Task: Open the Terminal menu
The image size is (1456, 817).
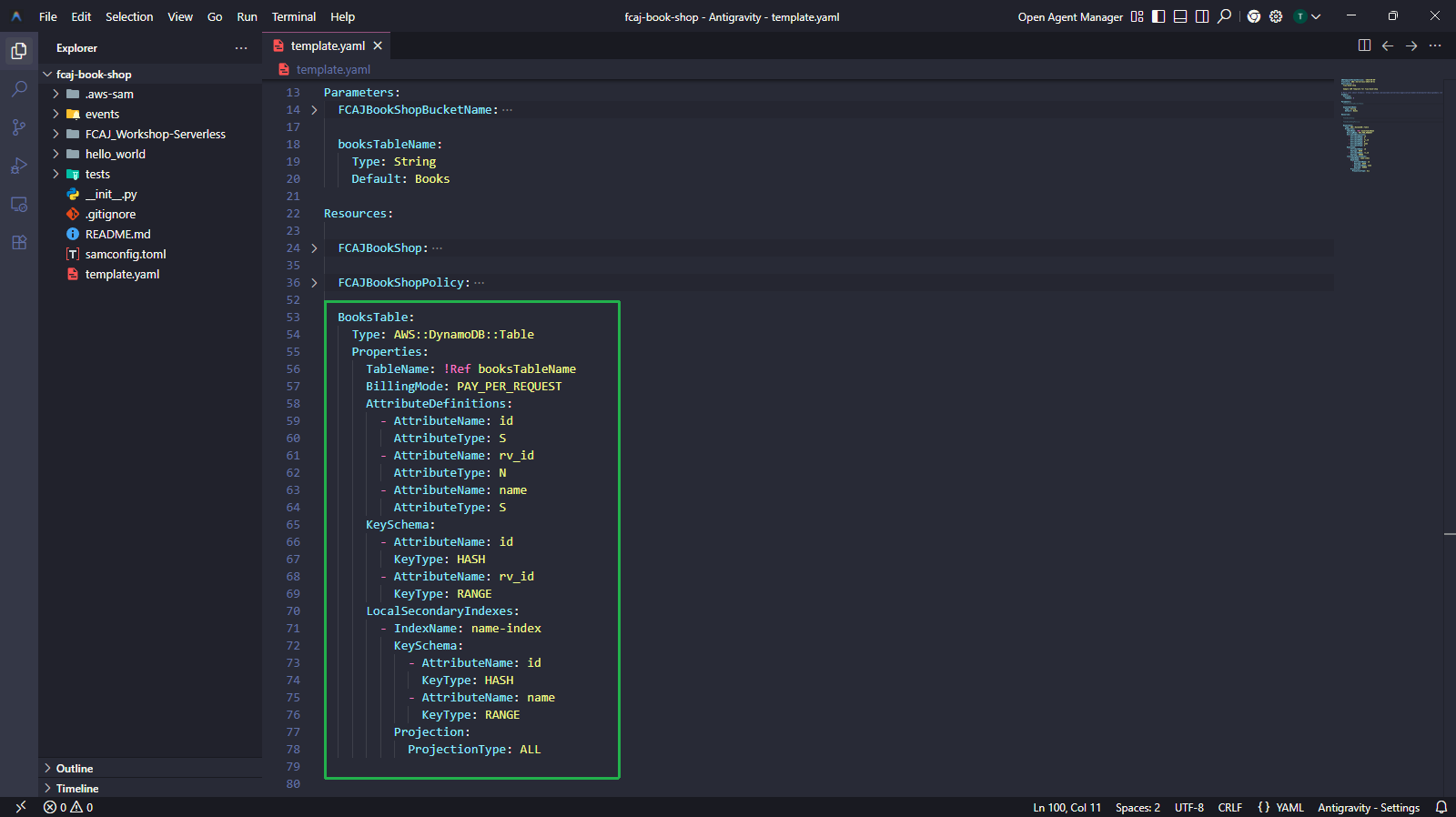Action: point(294,16)
